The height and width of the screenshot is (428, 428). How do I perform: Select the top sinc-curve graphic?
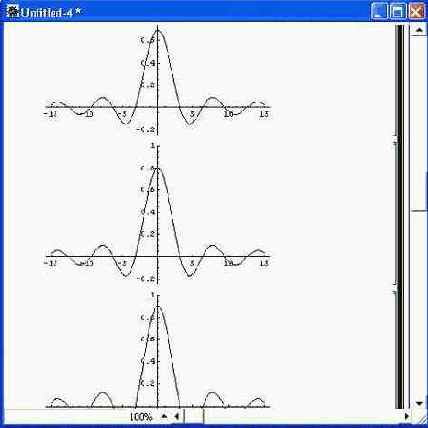click(x=157, y=80)
